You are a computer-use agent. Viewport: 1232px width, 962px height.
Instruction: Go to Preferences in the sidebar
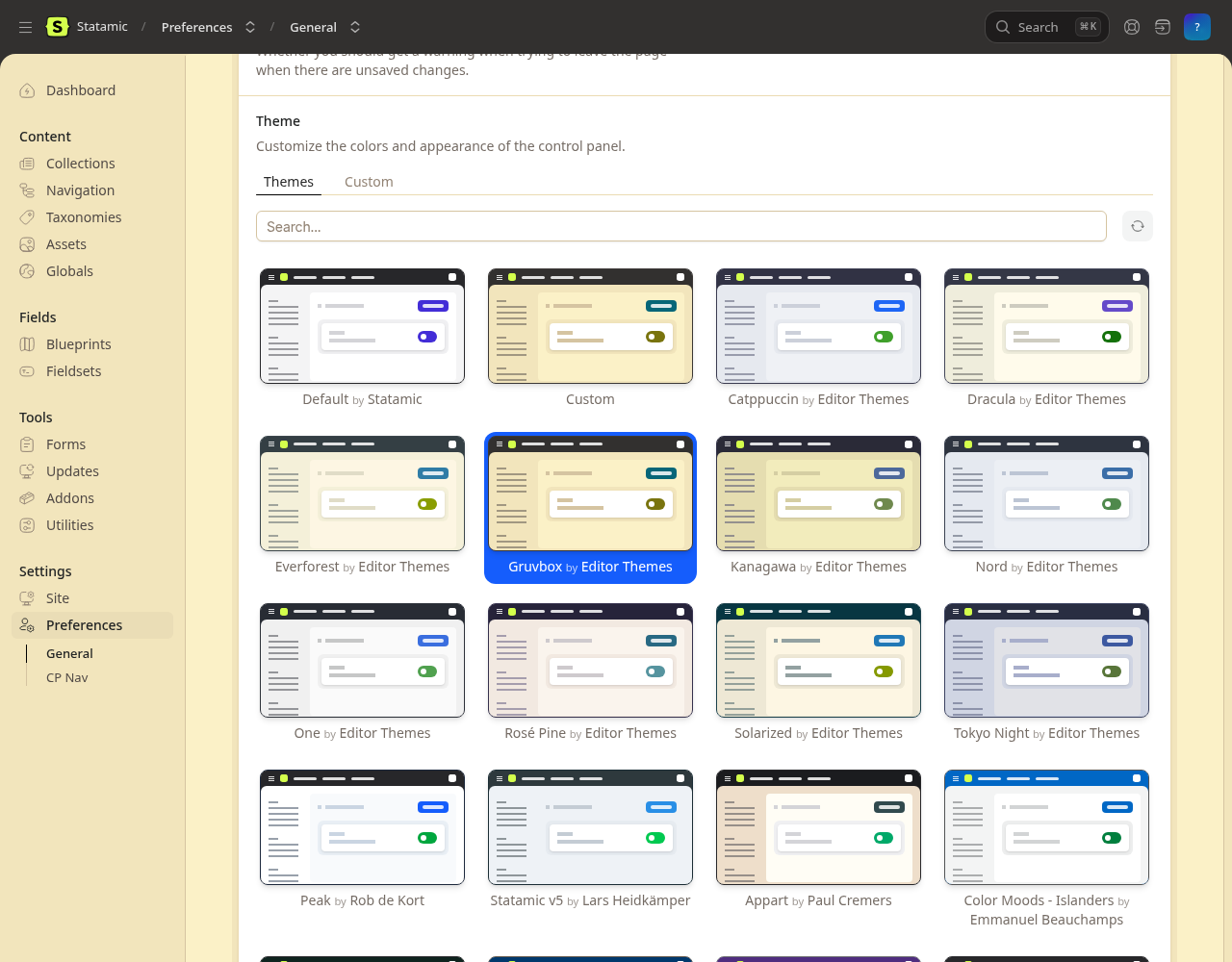pyautogui.click(x=92, y=625)
